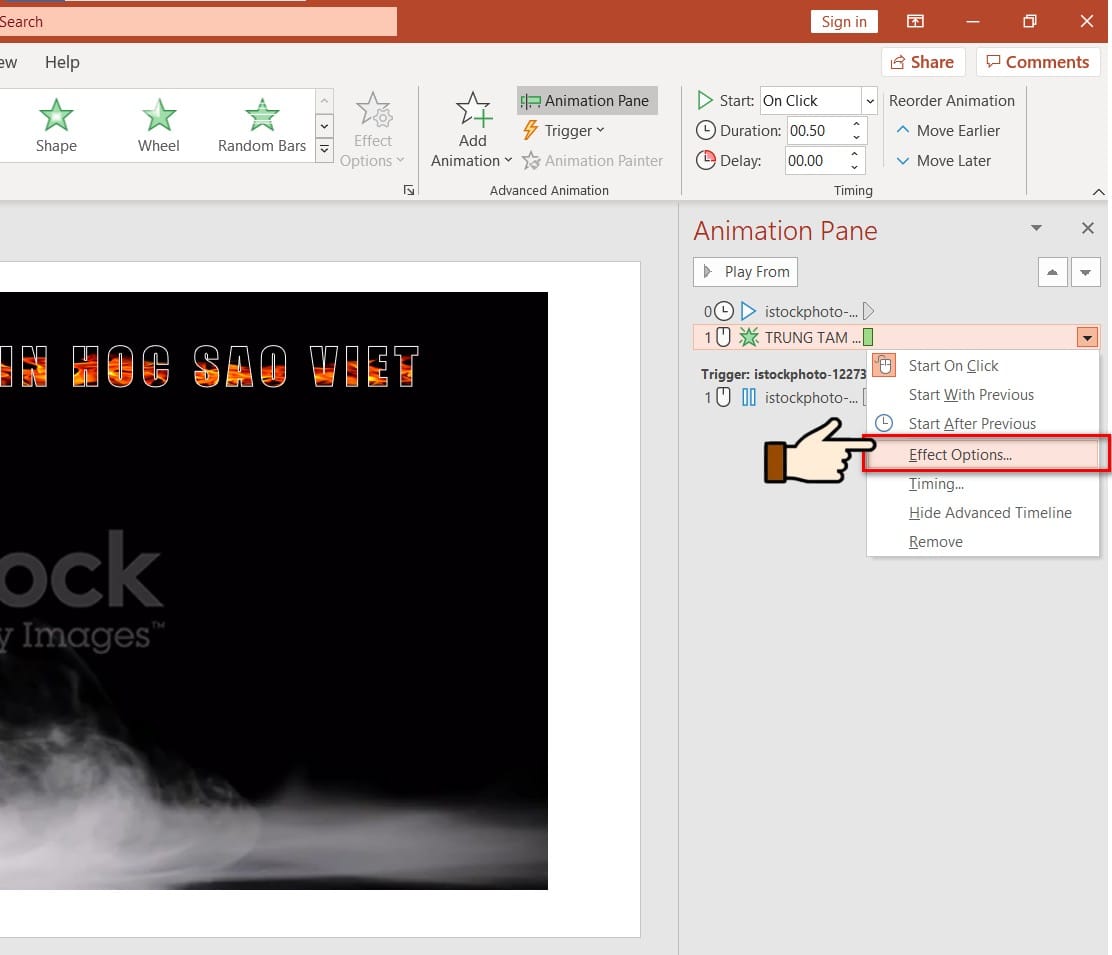The image size is (1112, 955).
Task: Click the Duration input field
Action: pyautogui.click(x=818, y=130)
